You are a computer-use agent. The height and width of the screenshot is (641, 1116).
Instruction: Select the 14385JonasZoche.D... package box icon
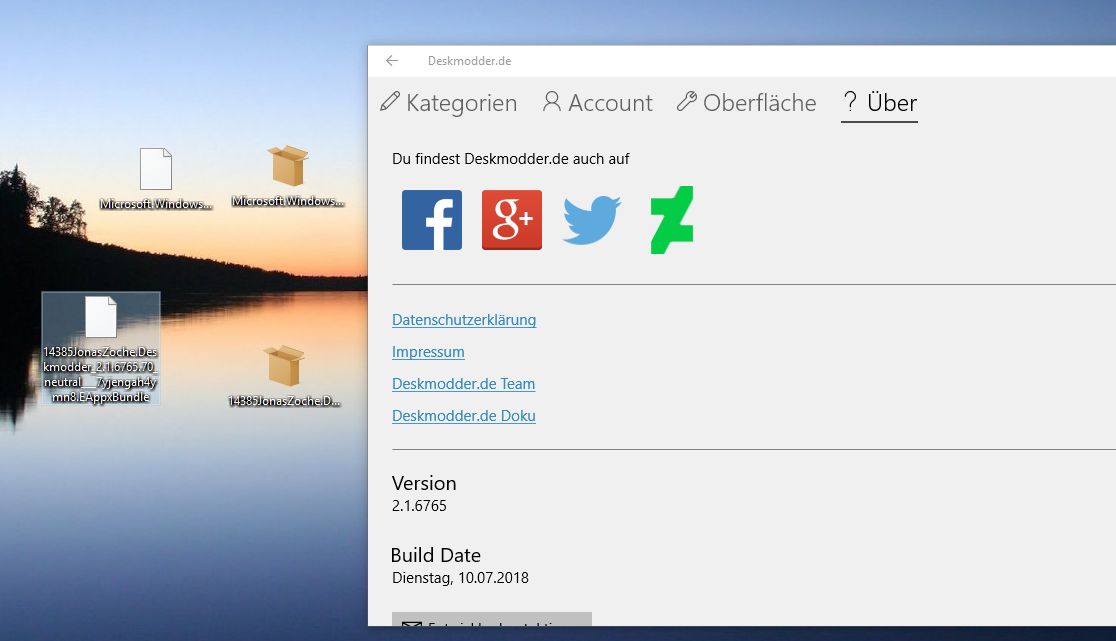[284, 376]
